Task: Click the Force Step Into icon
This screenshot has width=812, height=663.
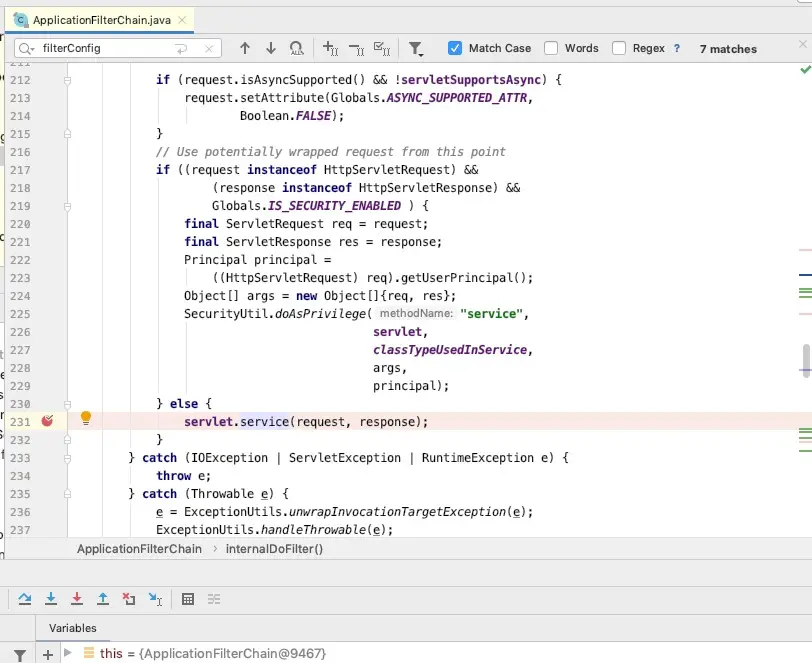Action: [77, 599]
